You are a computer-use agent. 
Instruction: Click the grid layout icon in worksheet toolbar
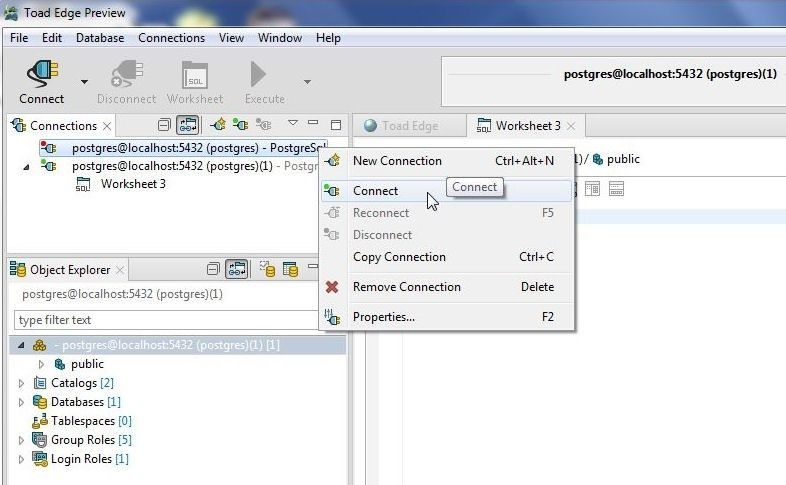[593, 189]
